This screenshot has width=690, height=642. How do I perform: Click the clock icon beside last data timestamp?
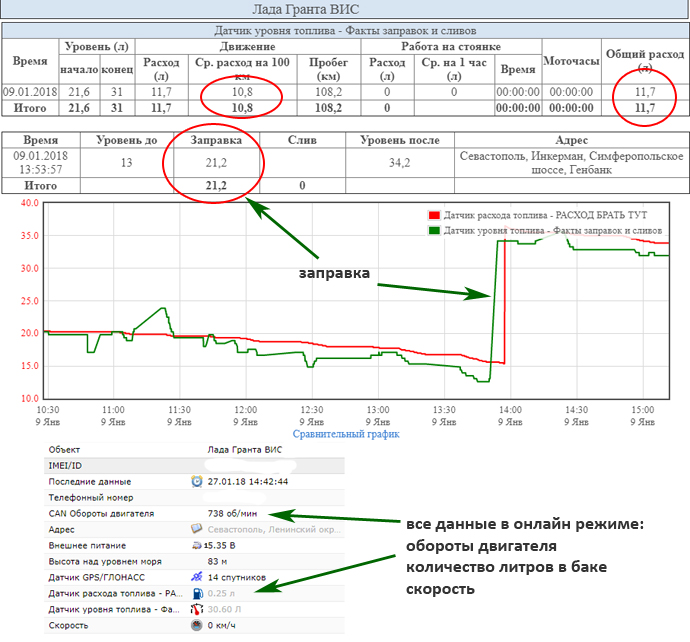point(197,481)
